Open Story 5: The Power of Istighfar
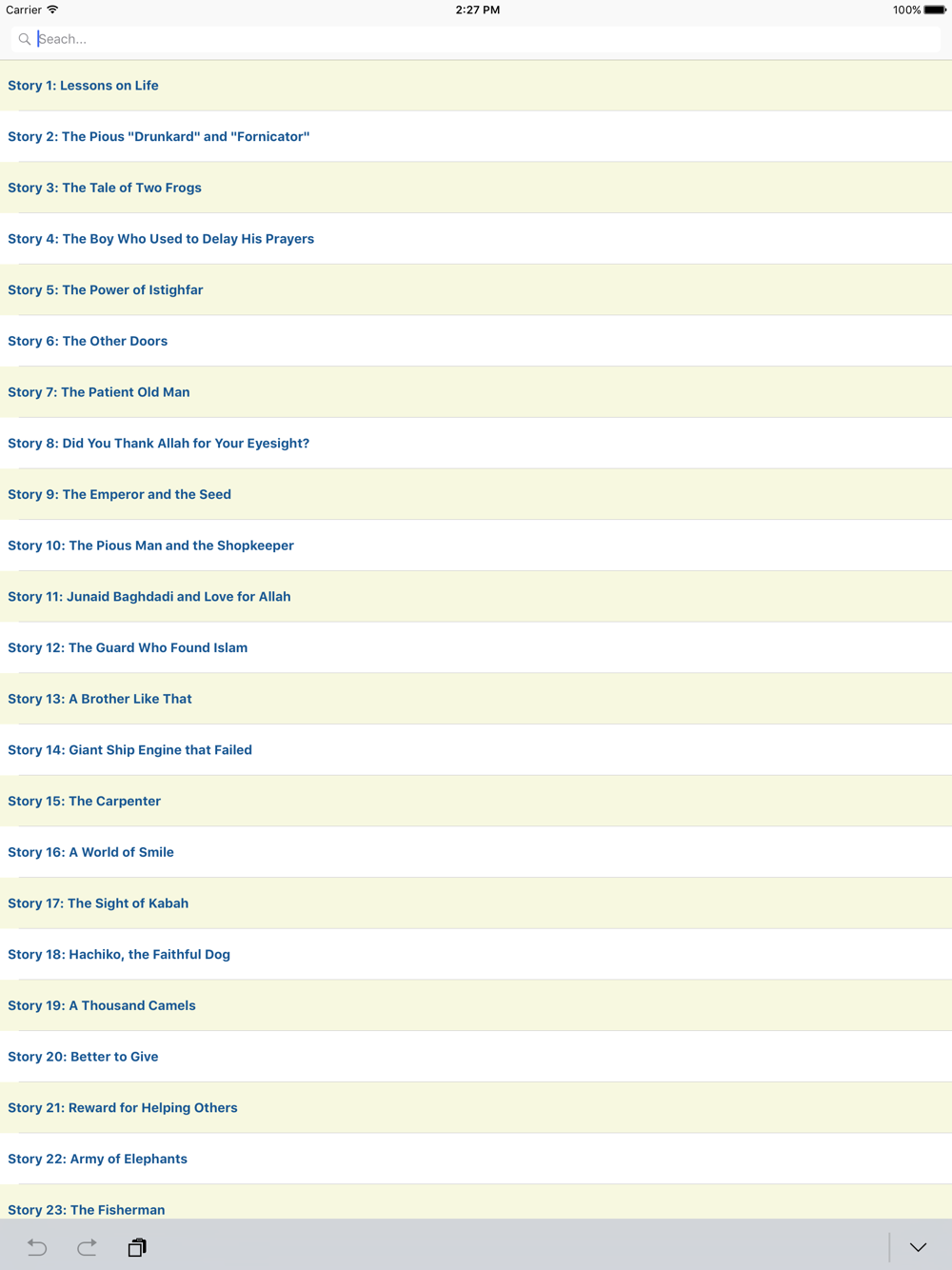This screenshot has width=952, height=1270. (476, 290)
